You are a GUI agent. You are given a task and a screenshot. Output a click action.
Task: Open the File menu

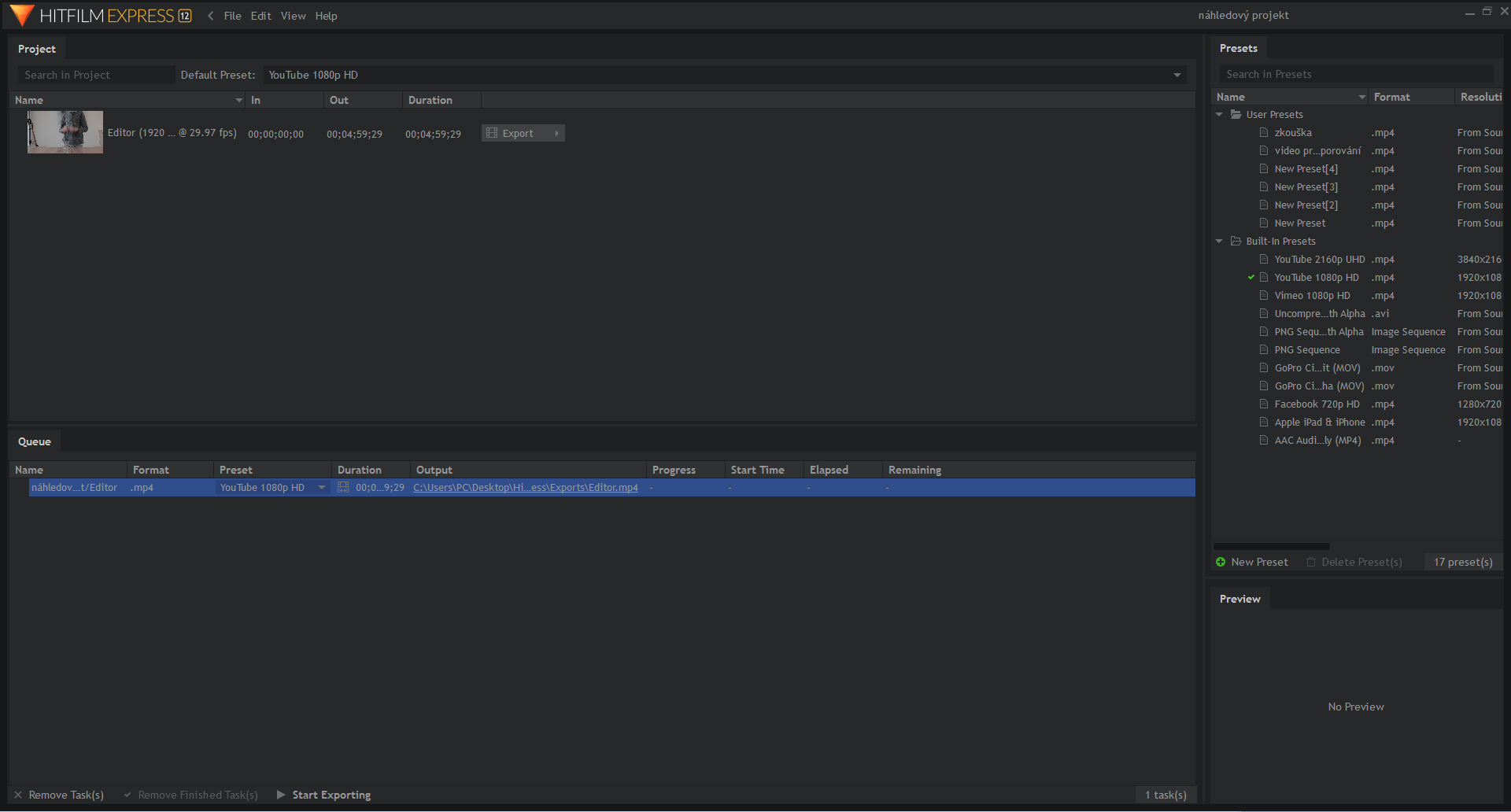pyautogui.click(x=232, y=16)
